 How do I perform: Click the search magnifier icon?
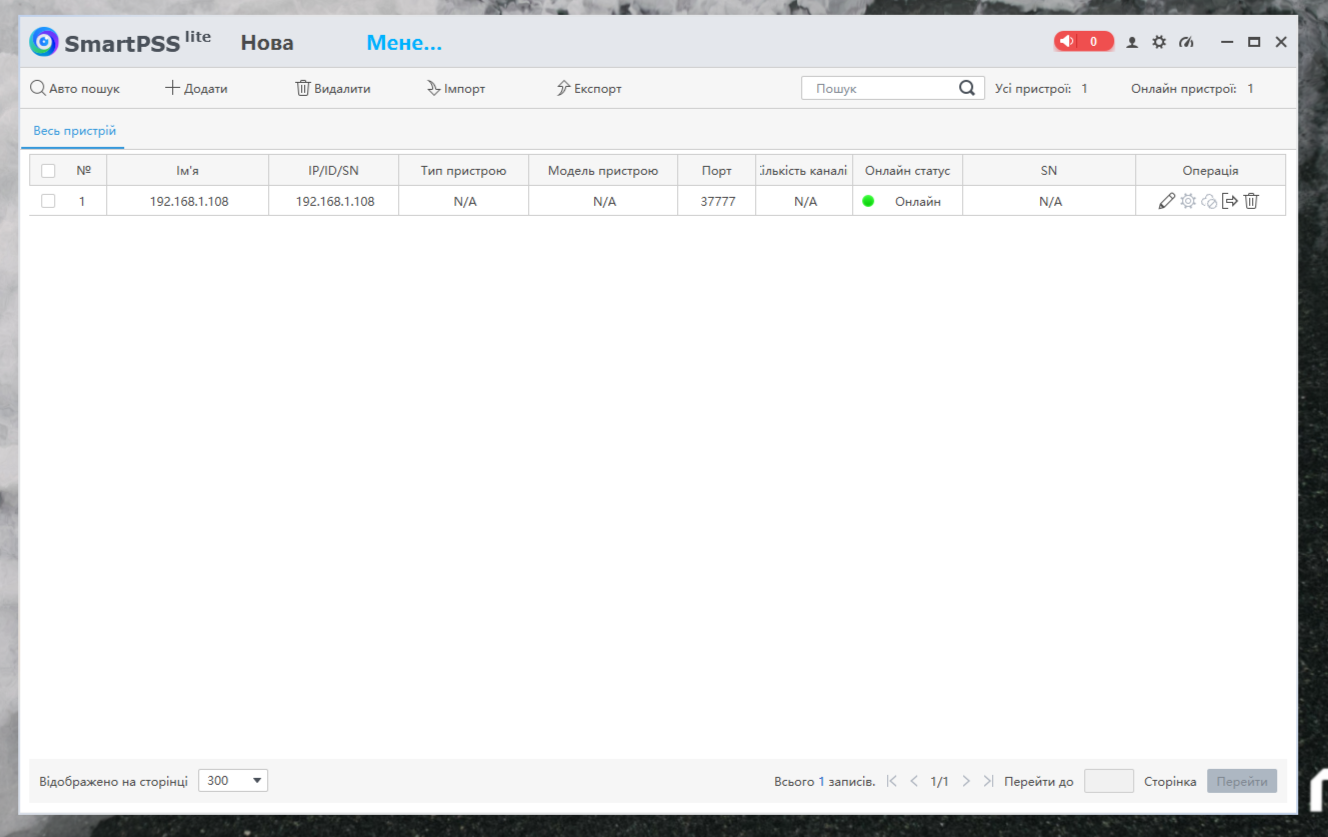967,88
